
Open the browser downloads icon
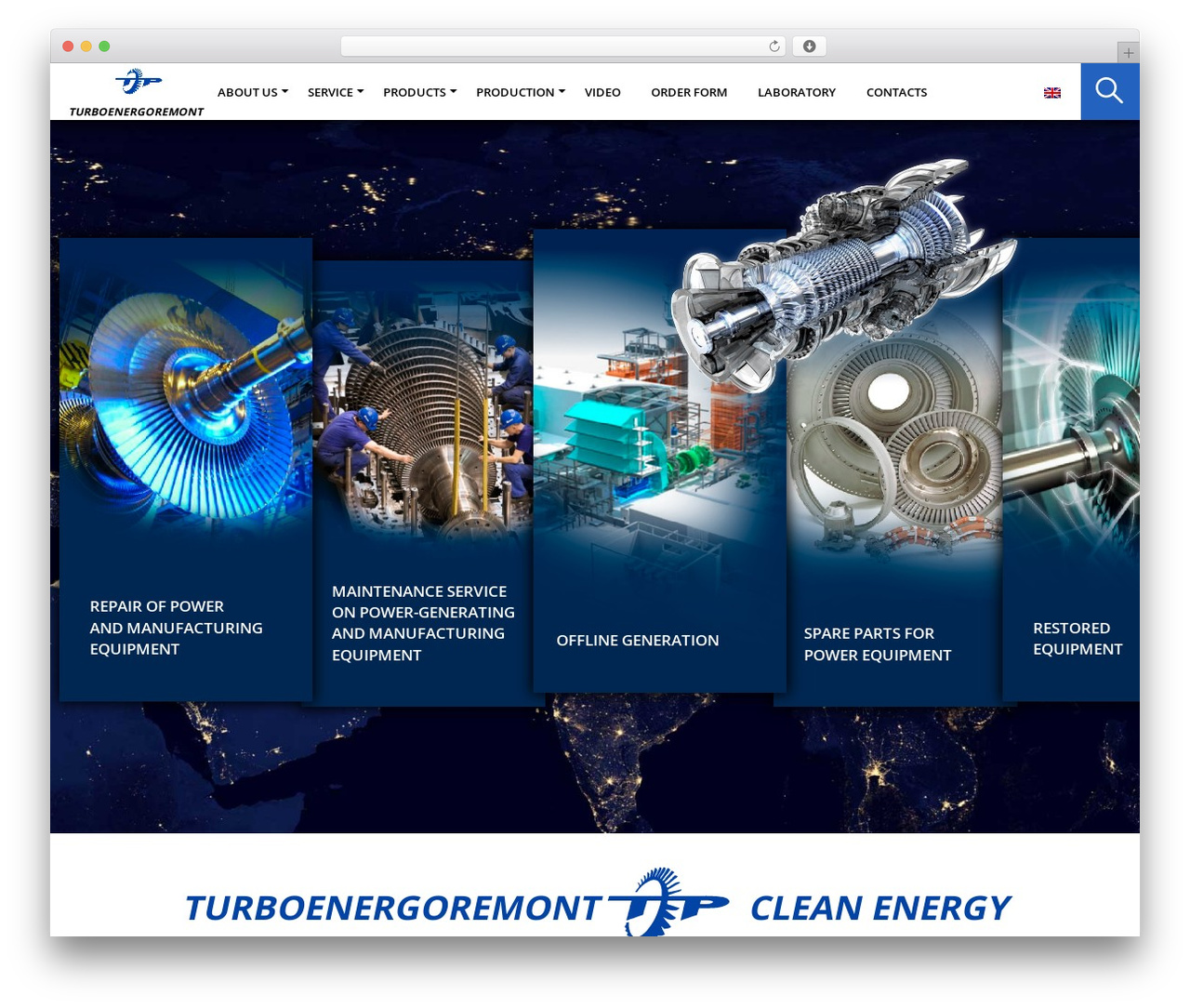[x=810, y=46]
